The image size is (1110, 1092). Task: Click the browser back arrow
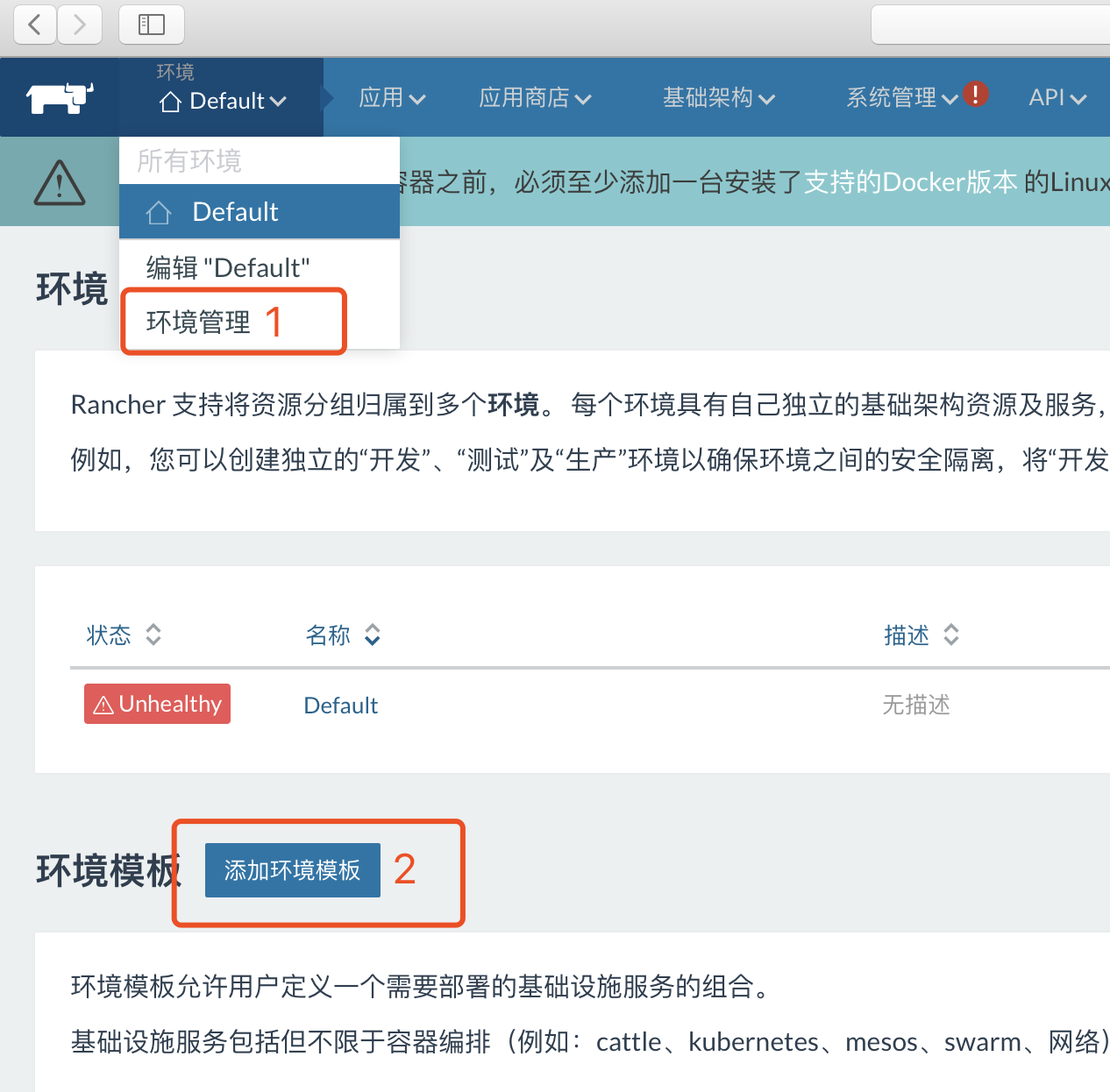34,25
